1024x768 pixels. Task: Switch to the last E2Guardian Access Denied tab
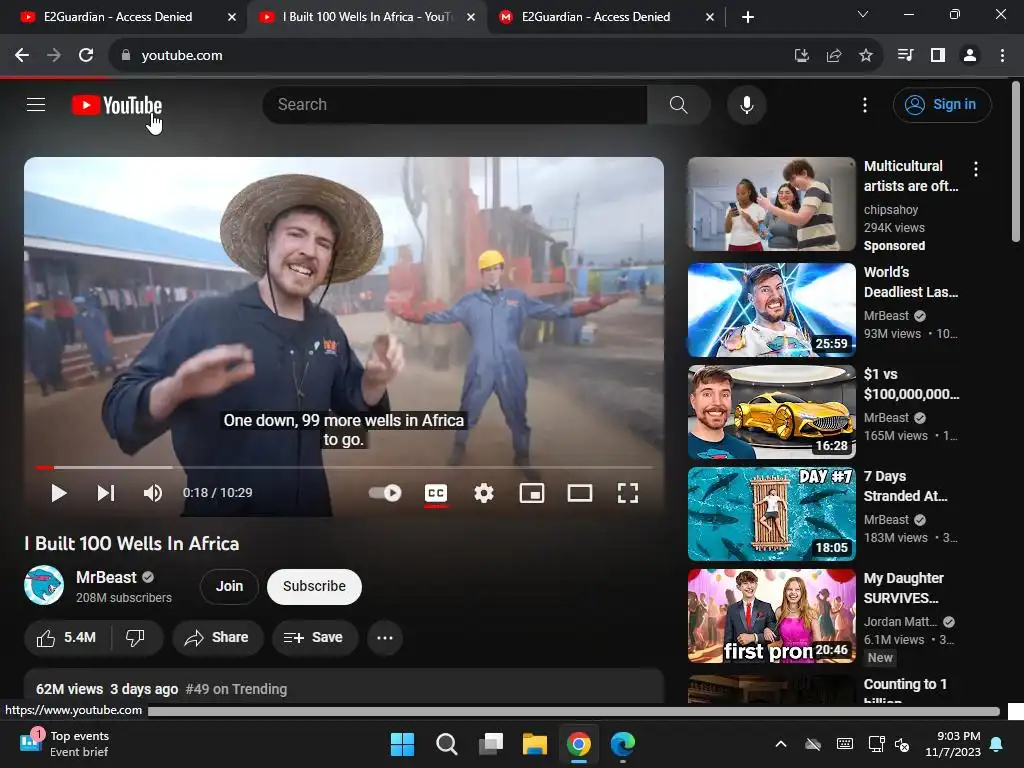pos(596,17)
